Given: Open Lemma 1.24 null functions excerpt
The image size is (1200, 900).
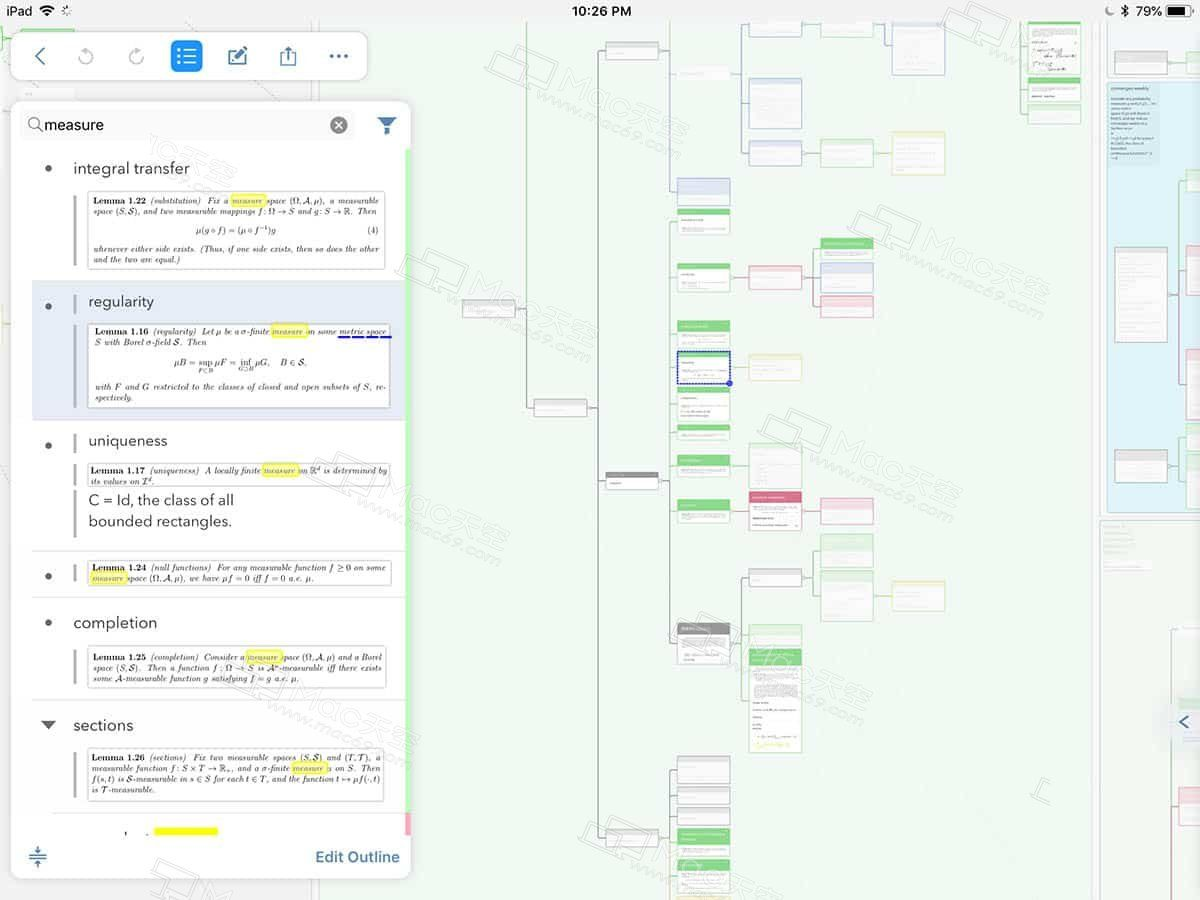Looking at the screenshot, I should click(x=239, y=573).
